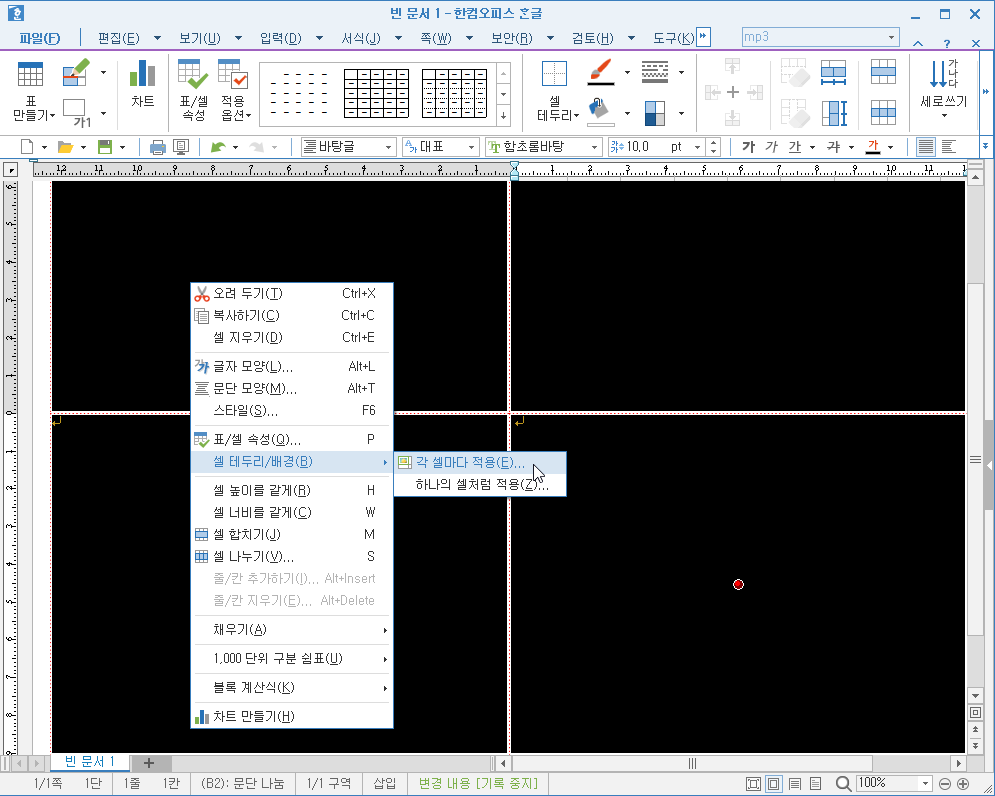This screenshot has width=995, height=796.
Task: Click the mp3 search input field
Action: (813, 37)
